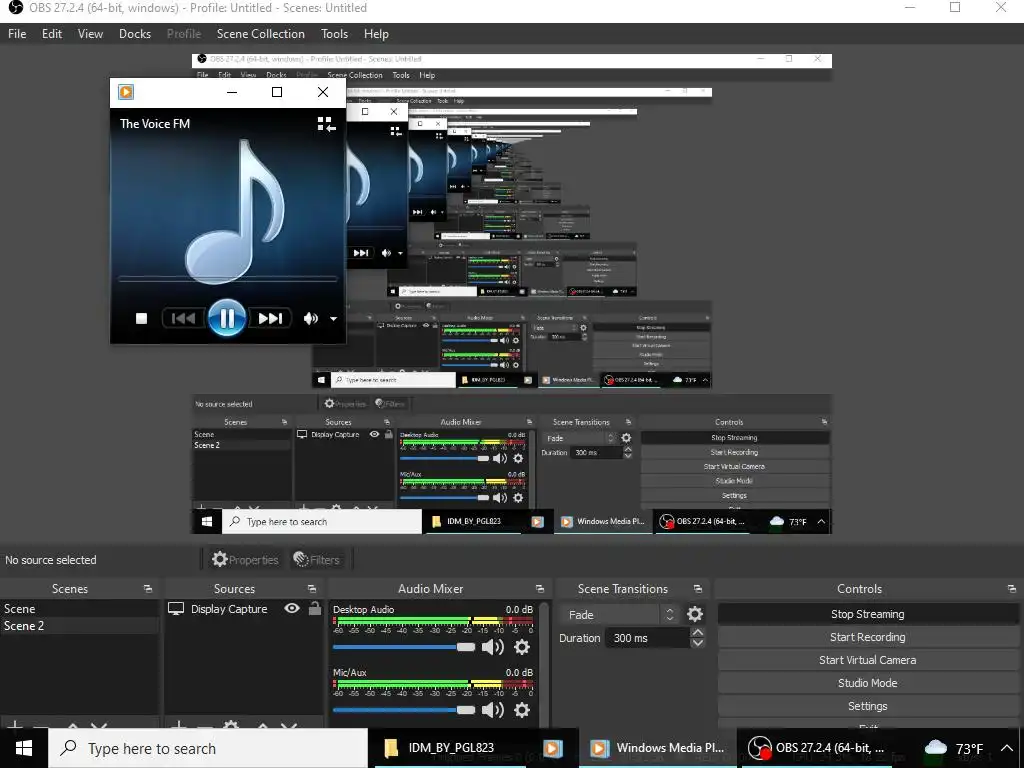Screen dimensions: 1024x768
Task: Click the Duration 300 ms field
Action: 647,638
